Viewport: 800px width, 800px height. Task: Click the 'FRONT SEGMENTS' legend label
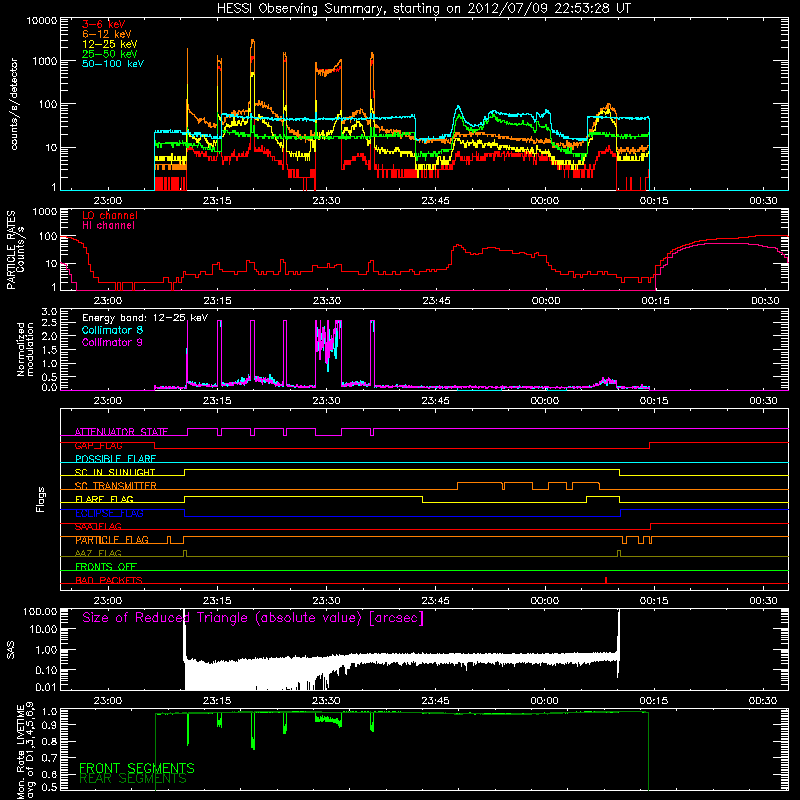point(137,768)
